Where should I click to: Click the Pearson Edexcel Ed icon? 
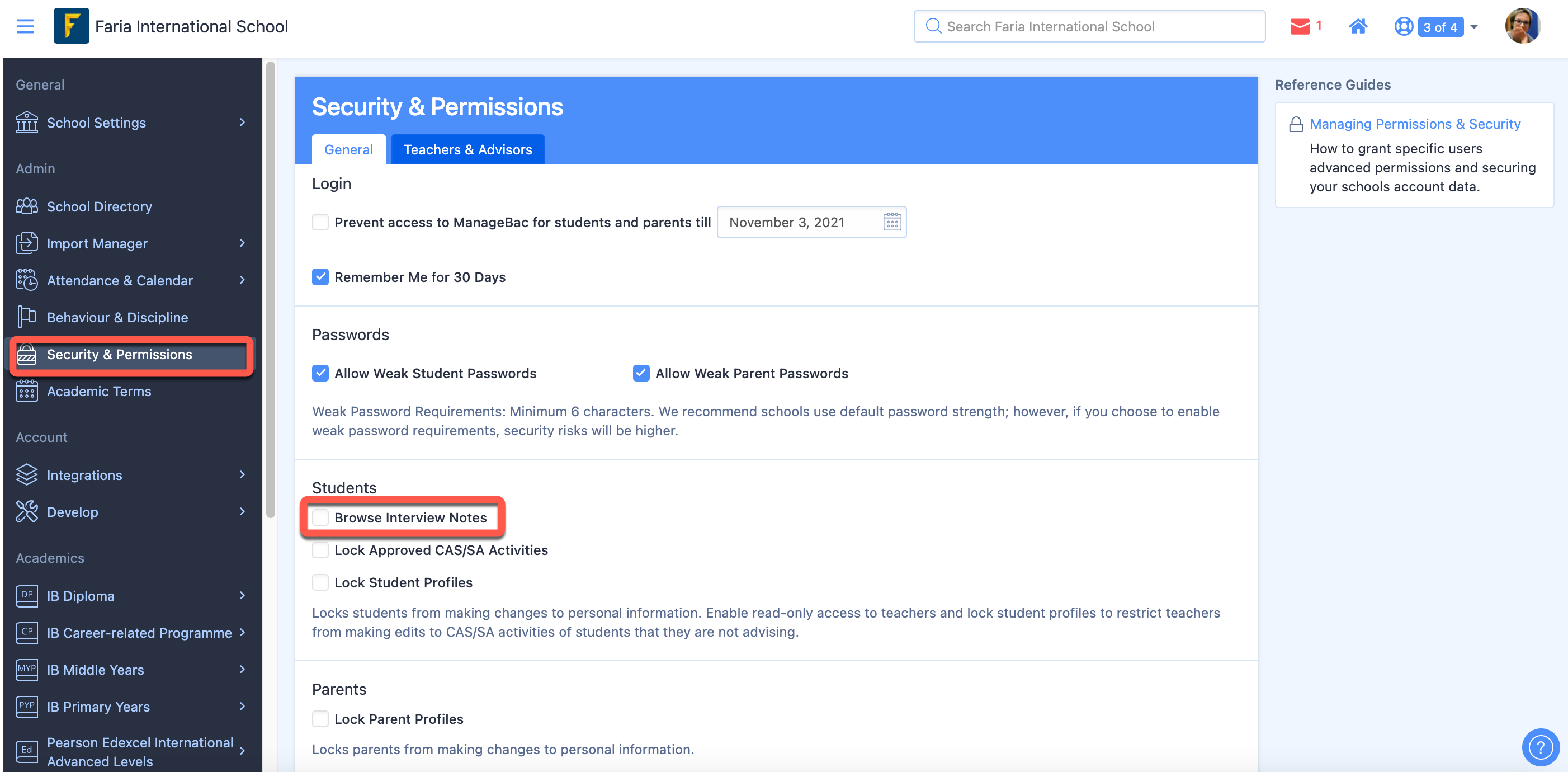point(26,751)
